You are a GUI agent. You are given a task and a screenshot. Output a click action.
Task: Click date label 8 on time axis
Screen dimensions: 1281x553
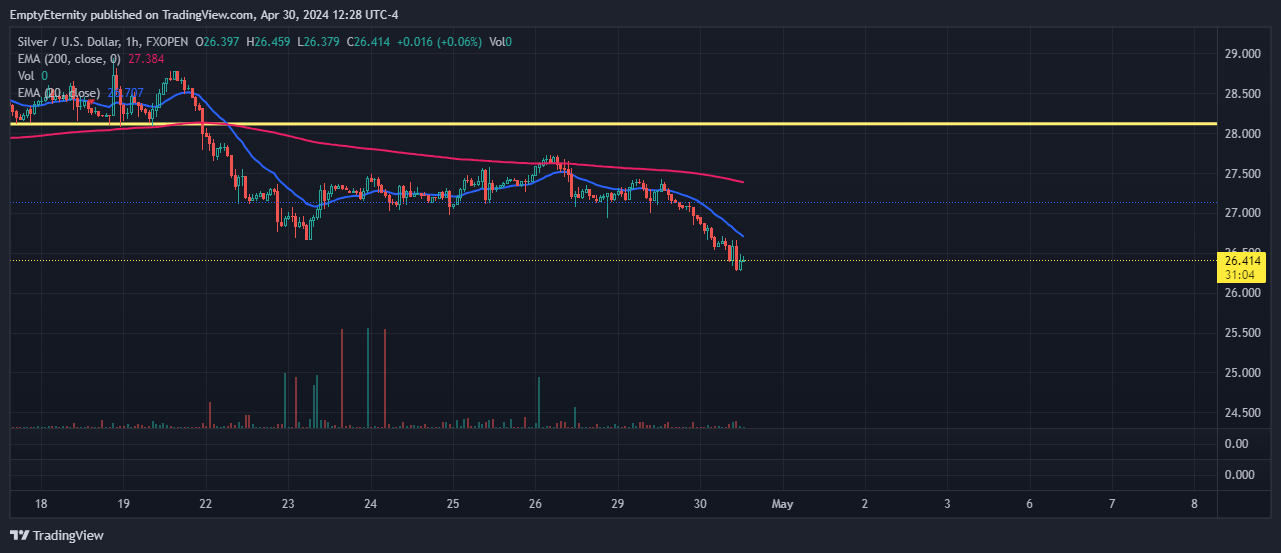[x=1195, y=504]
